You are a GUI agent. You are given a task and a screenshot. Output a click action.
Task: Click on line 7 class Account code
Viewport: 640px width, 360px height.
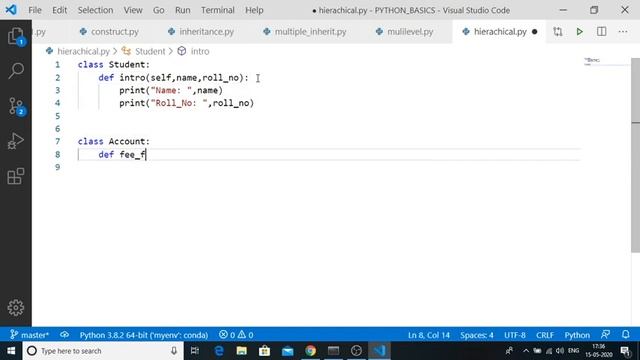point(114,141)
